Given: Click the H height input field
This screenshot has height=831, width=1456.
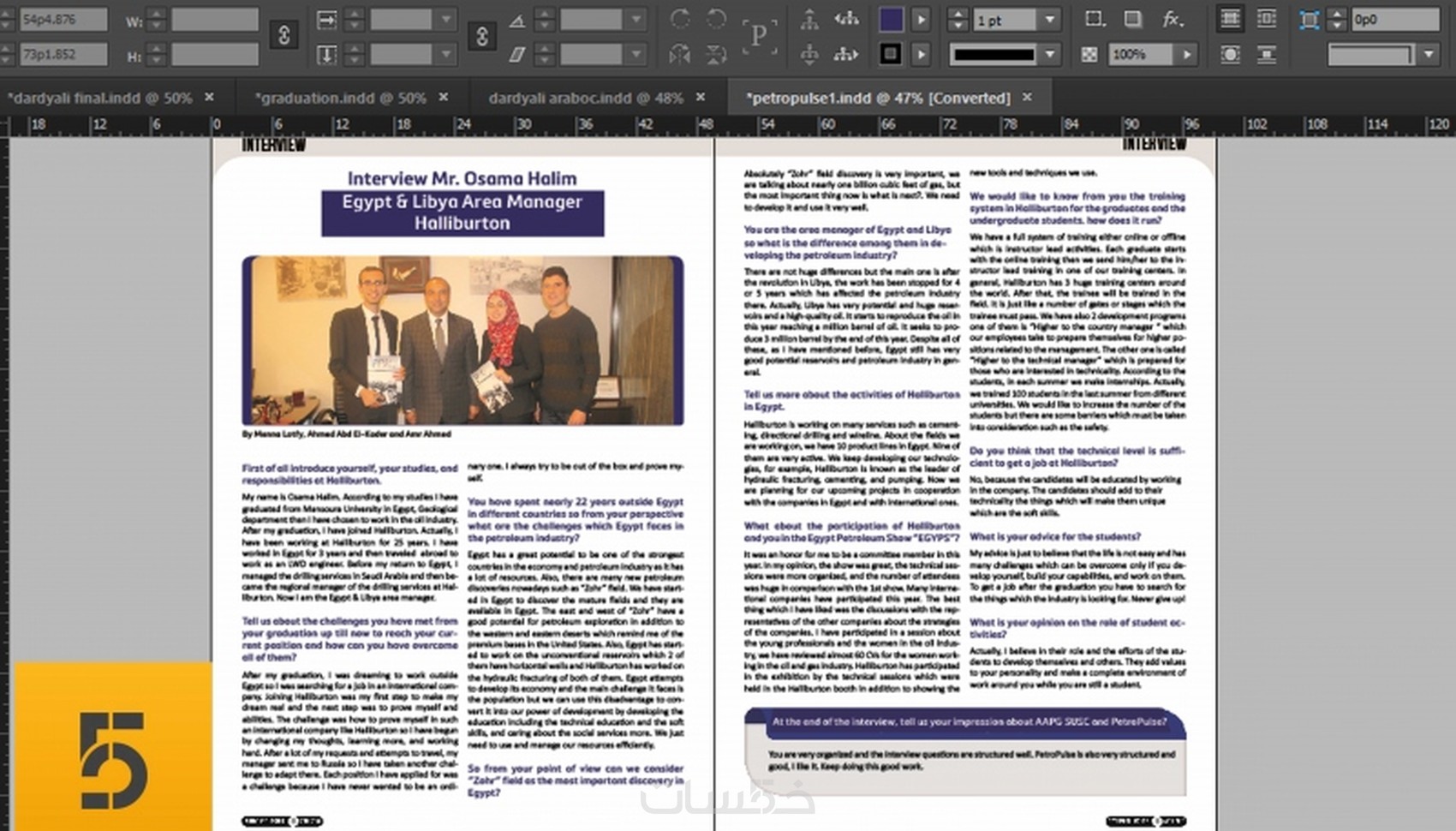Looking at the screenshot, I should [x=214, y=55].
